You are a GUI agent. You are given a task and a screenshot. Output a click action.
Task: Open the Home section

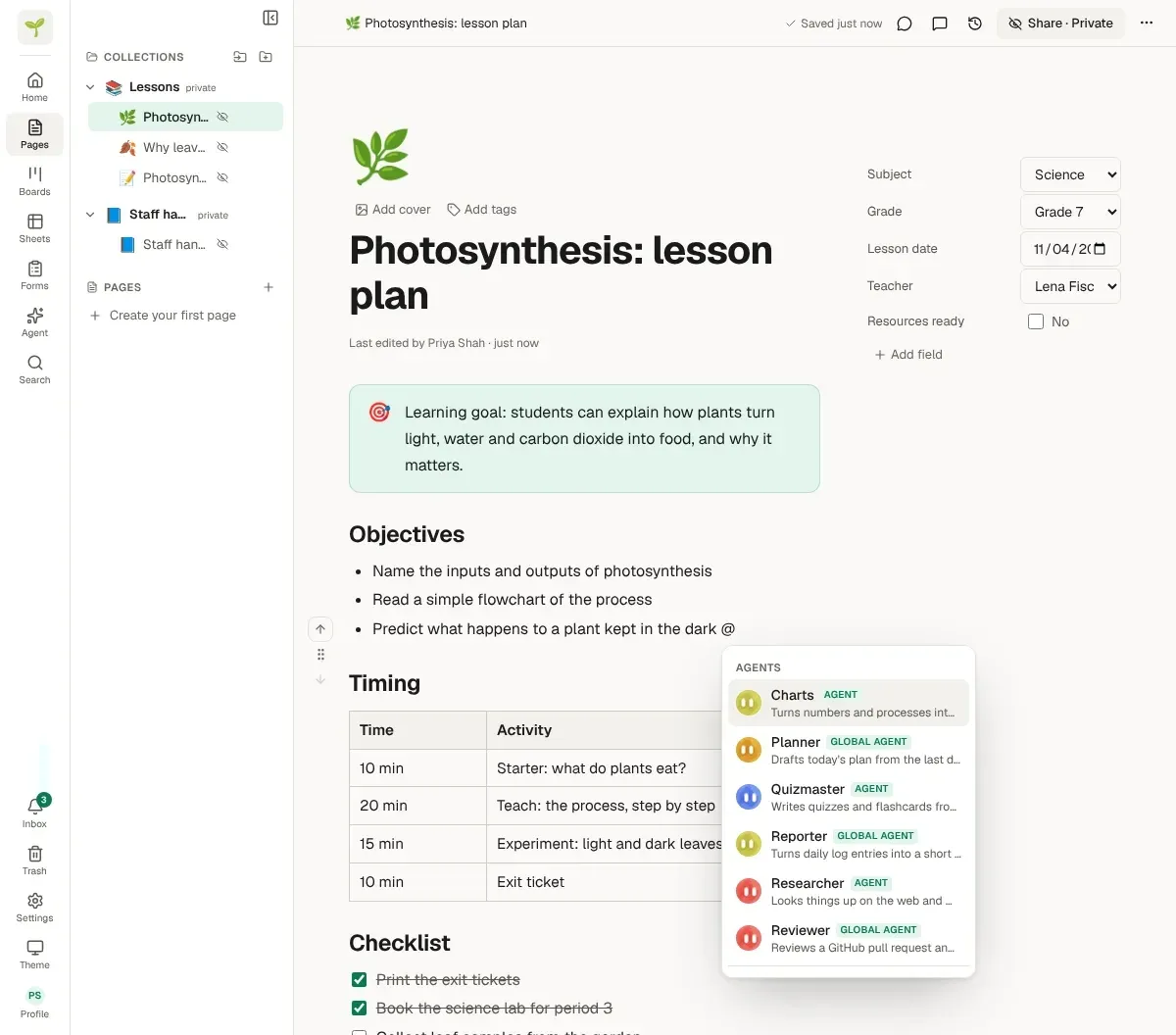34,87
